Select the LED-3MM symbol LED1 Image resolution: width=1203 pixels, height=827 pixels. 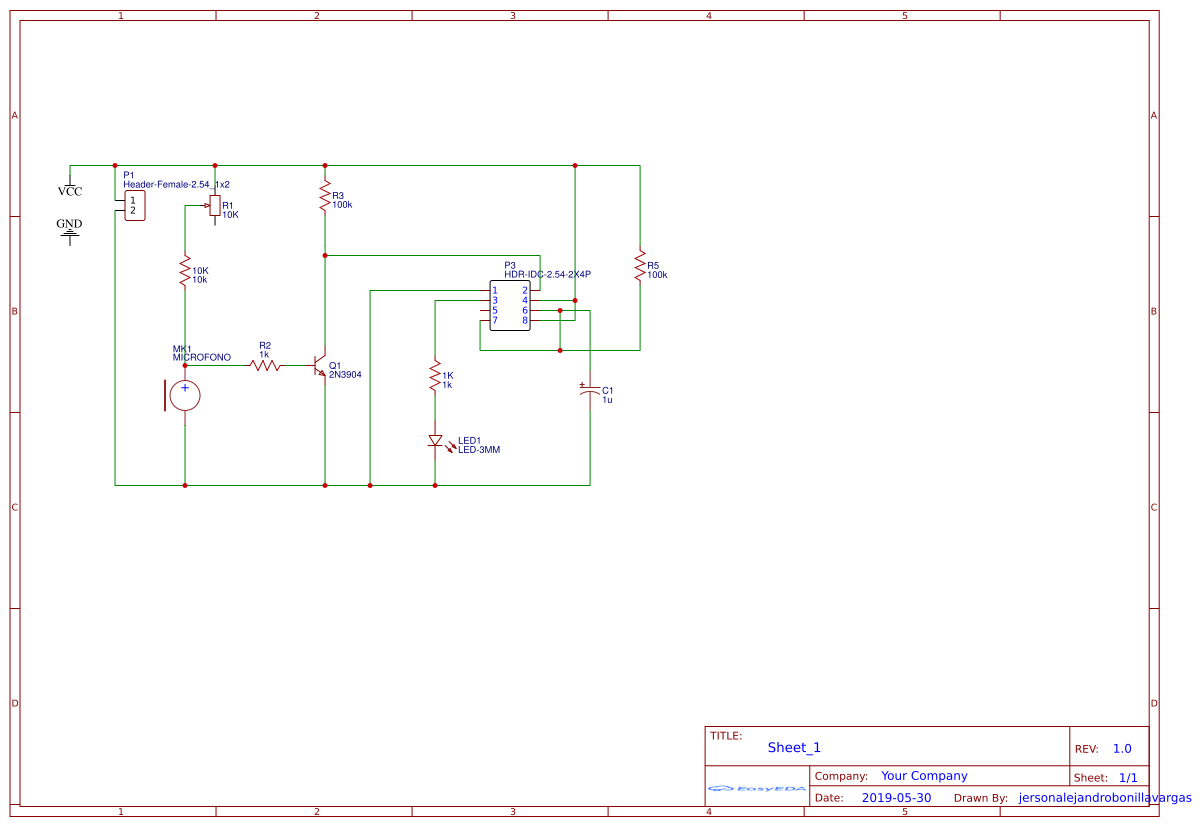pyautogui.click(x=436, y=441)
